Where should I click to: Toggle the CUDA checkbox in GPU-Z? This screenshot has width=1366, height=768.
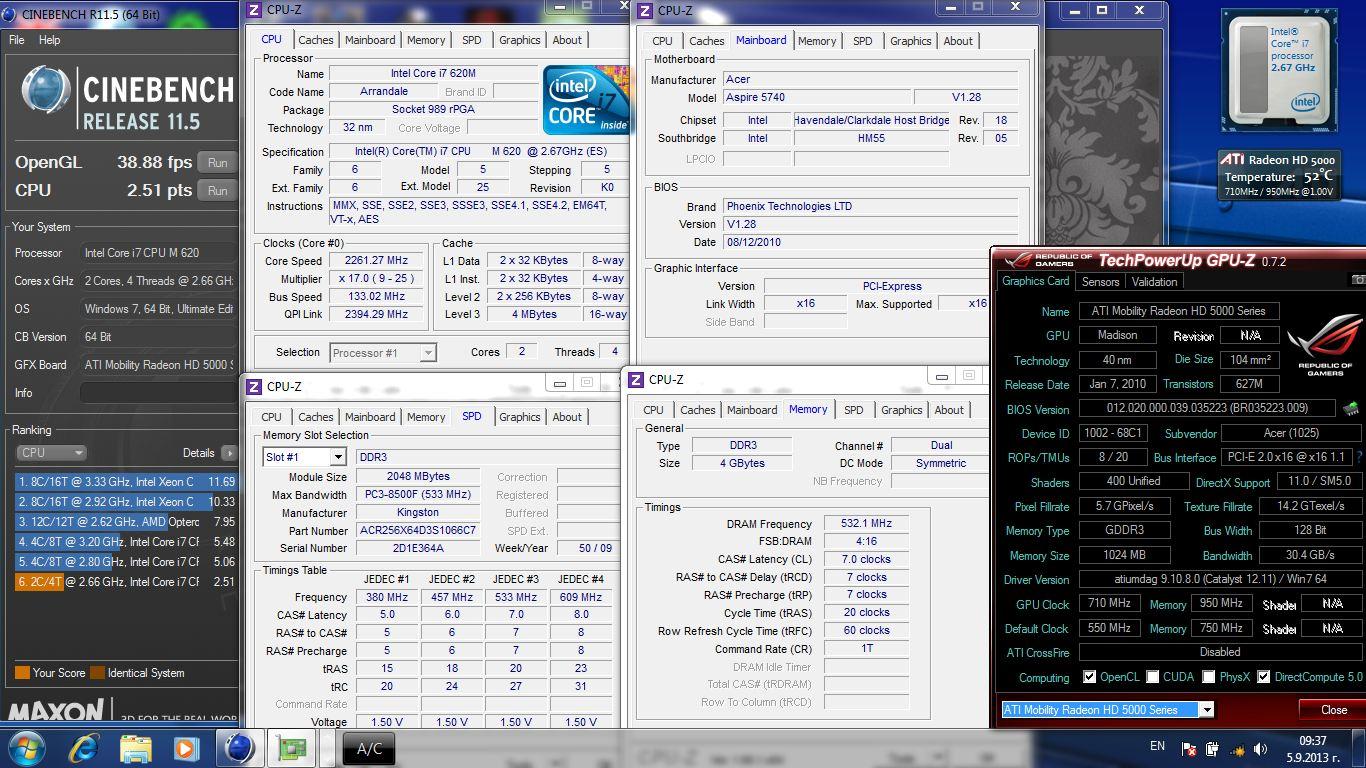[x=1152, y=677]
